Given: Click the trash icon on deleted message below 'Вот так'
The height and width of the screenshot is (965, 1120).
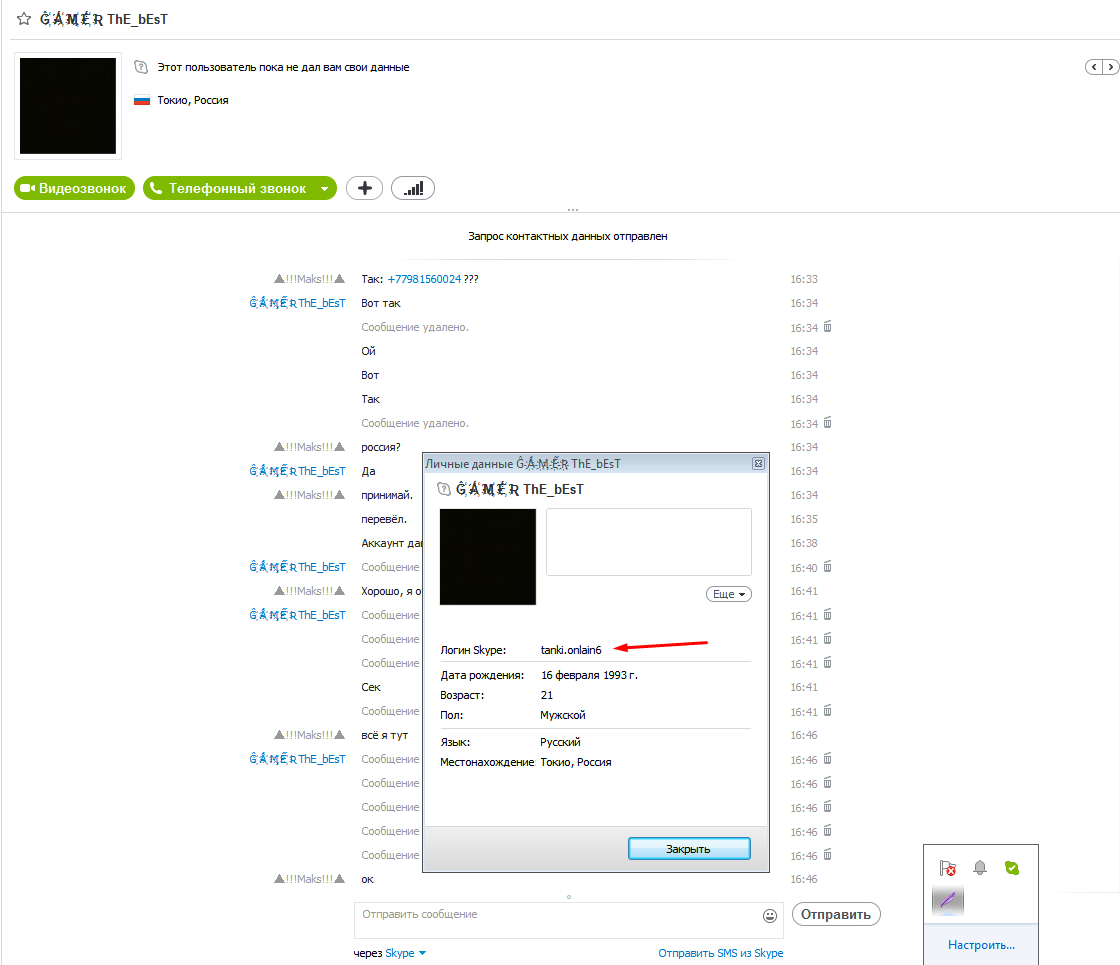Looking at the screenshot, I should point(827,327).
